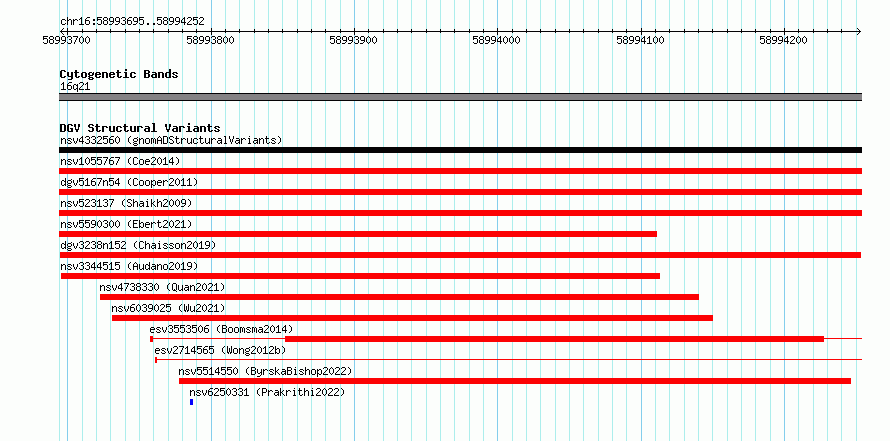Click ruler position 58993900
The height and width of the screenshot is (441, 890).
[354, 40]
